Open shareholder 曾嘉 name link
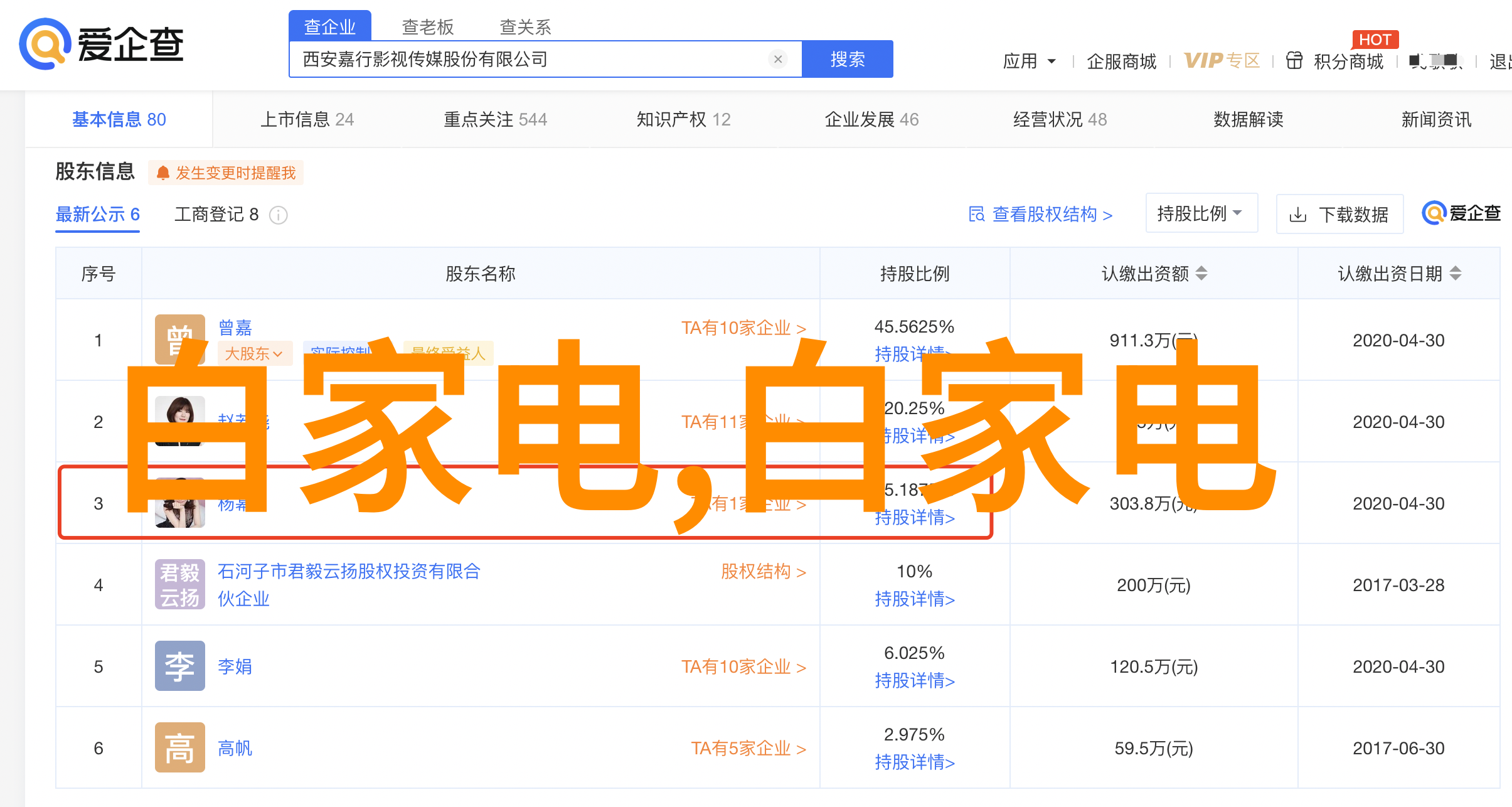Screen dimensions: 1512x807 point(235,328)
